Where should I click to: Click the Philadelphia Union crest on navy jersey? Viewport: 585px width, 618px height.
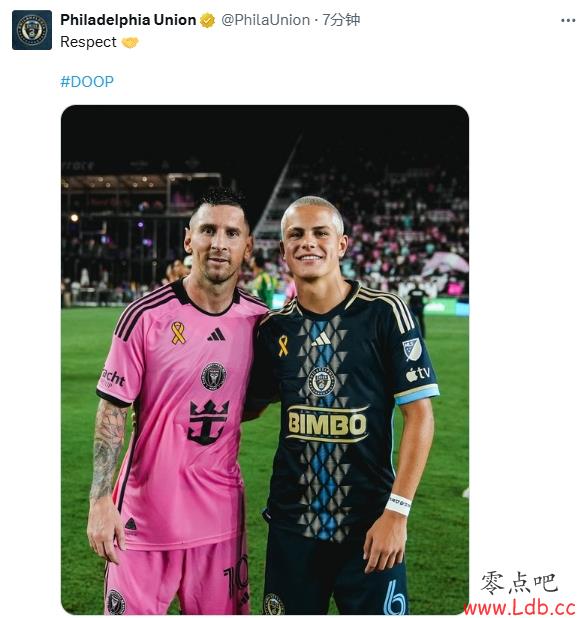(x=321, y=381)
